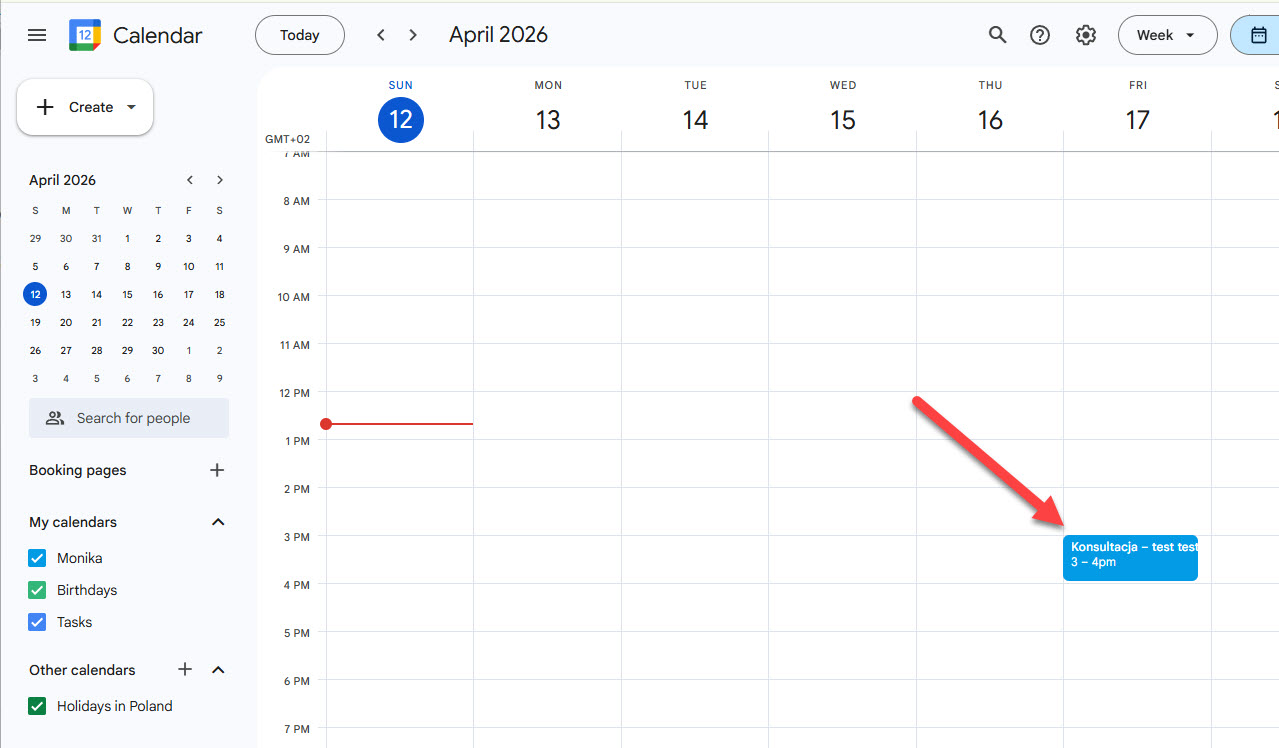
Task: Collapse the My calendars section
Action: point(219,522)
